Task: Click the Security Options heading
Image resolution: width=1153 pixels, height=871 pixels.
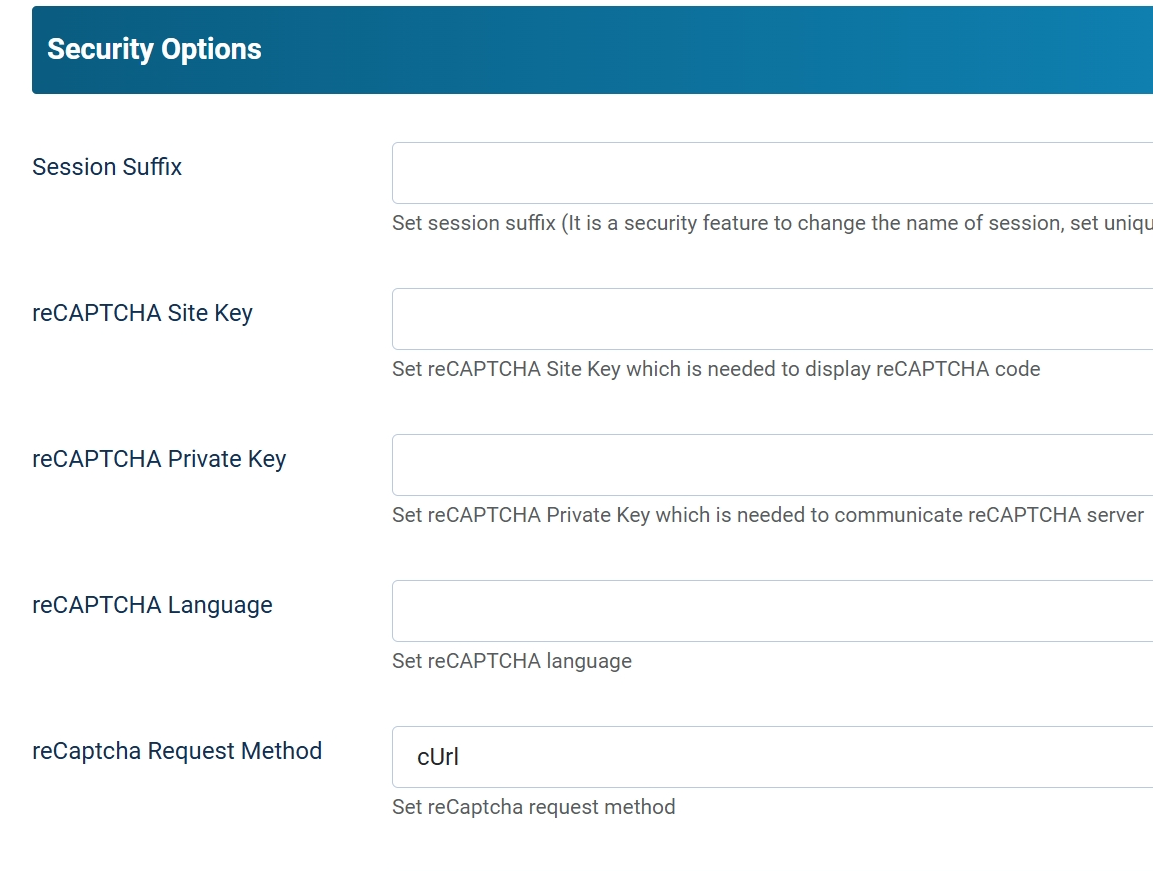Action: click(x=154, y=49)
